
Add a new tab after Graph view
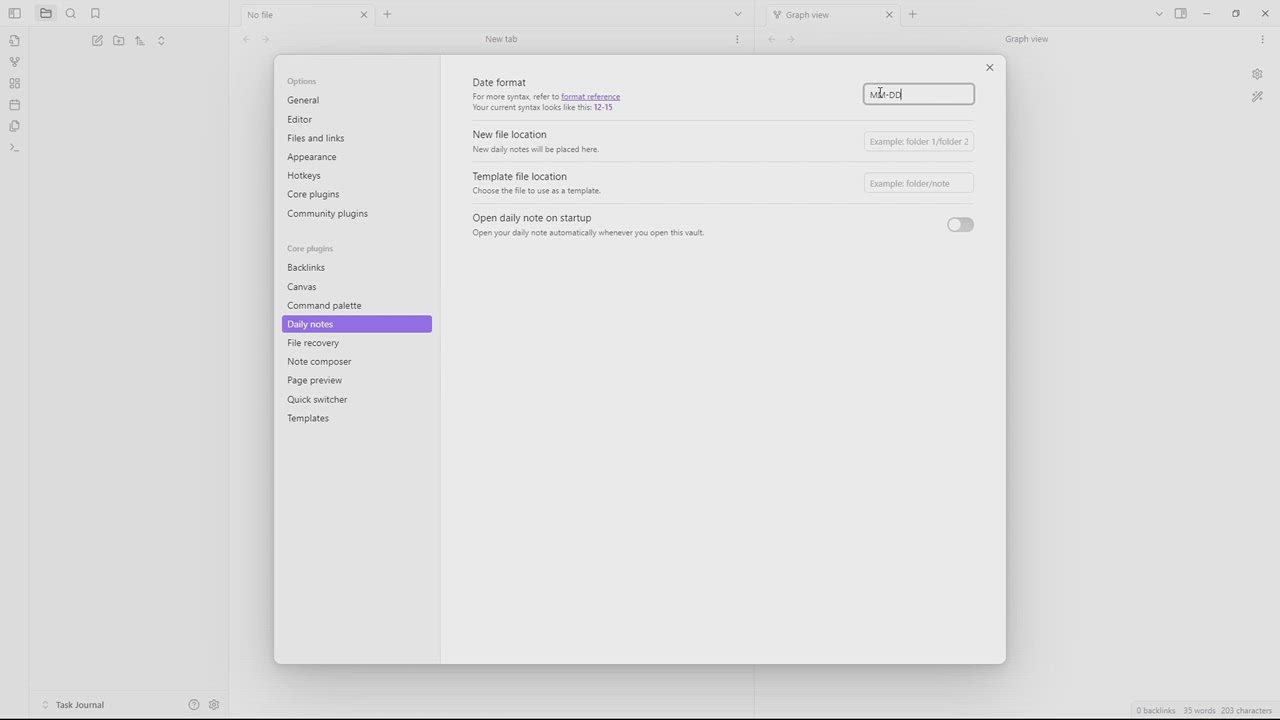912,14
